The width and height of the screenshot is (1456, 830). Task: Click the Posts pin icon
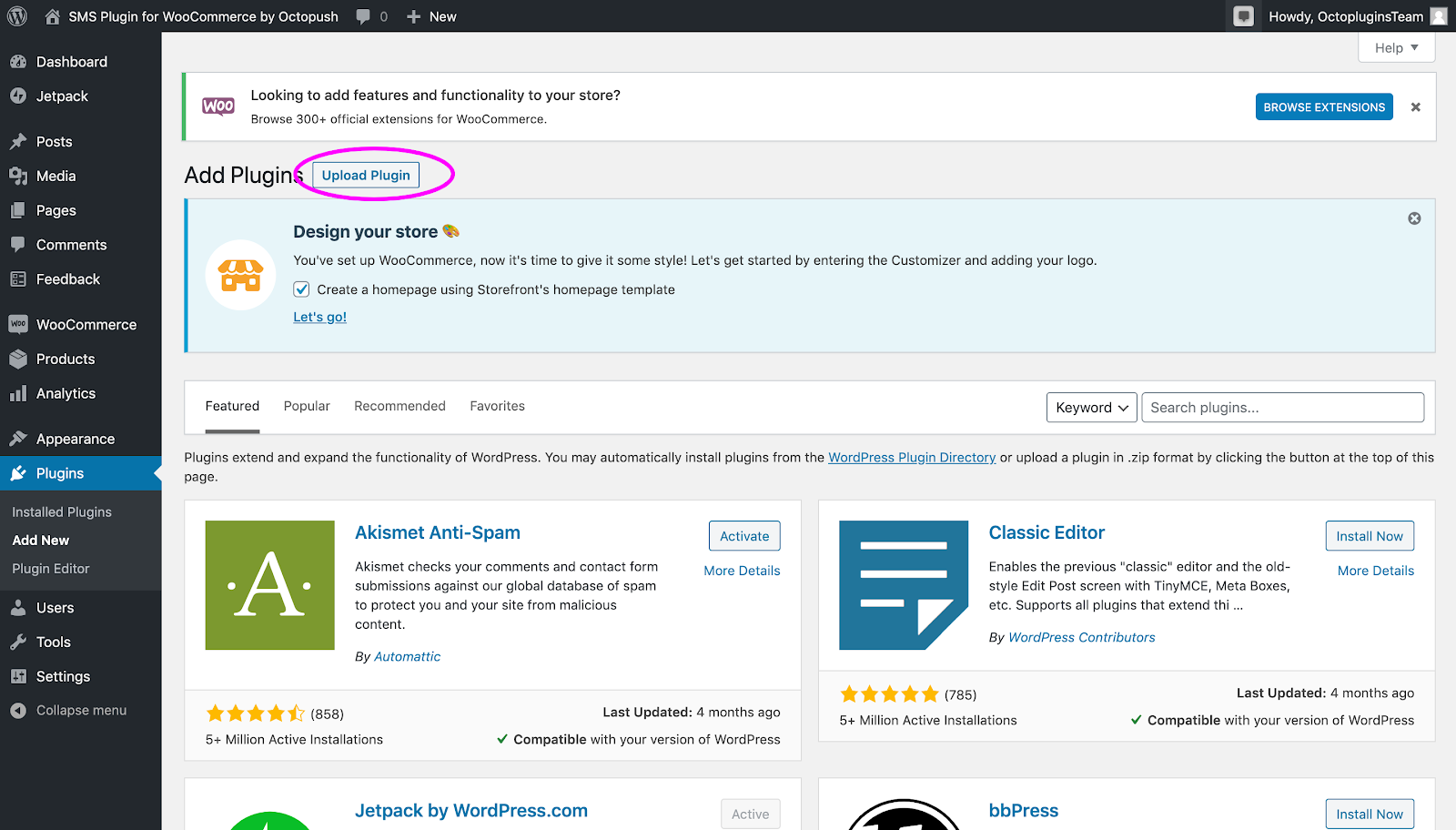18,142
